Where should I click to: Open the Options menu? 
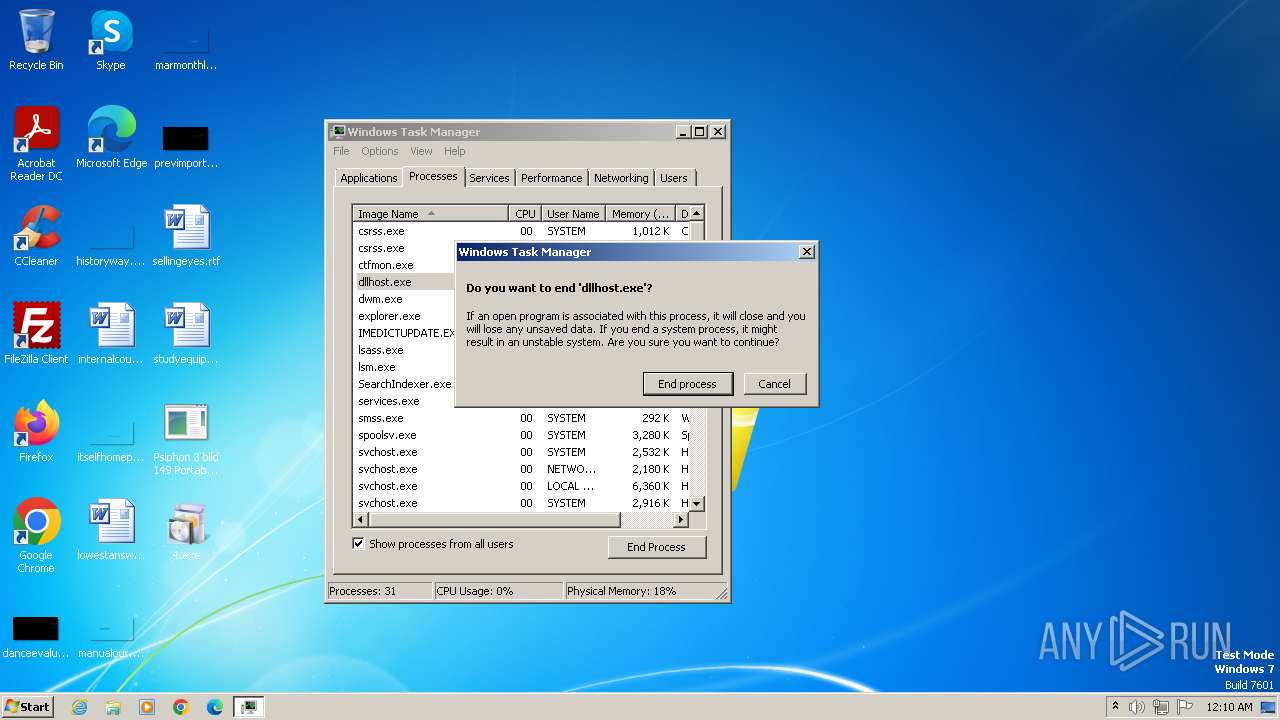(380, 151)
